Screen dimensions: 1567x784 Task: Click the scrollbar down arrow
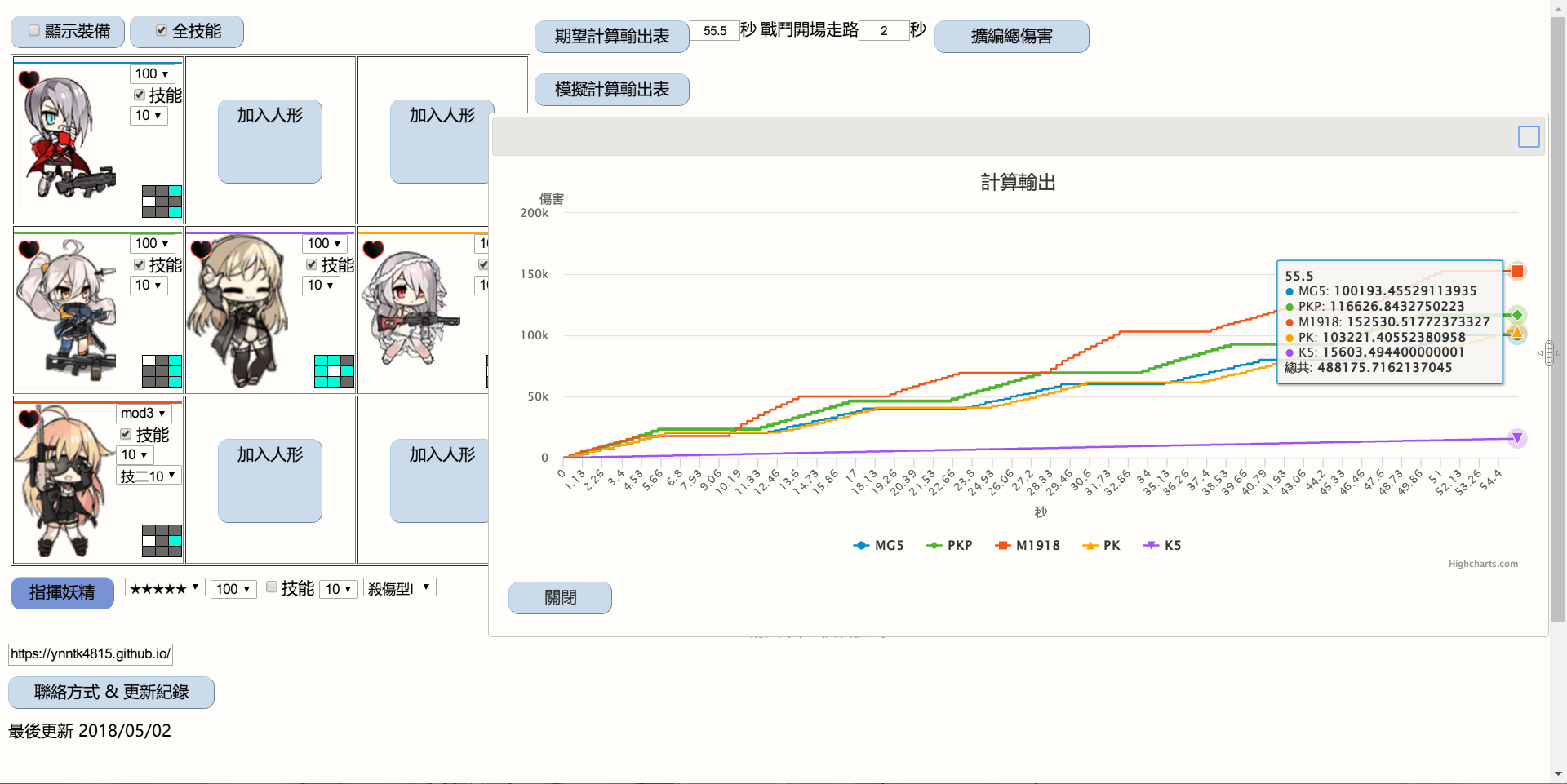(x=1558, y=773)
